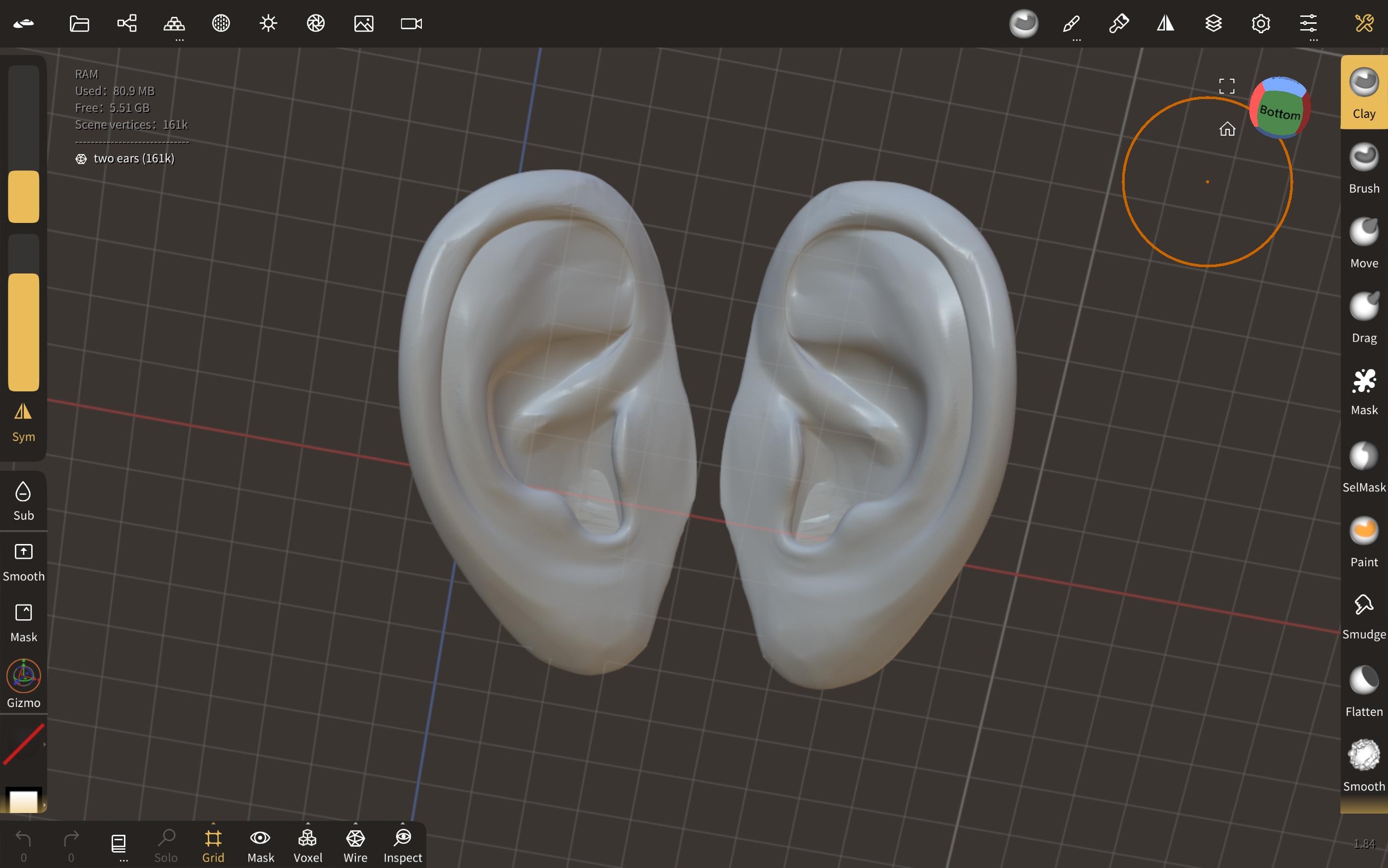Redo the last action
This screenshot has height=868, width=1388.
click(71, 846)
